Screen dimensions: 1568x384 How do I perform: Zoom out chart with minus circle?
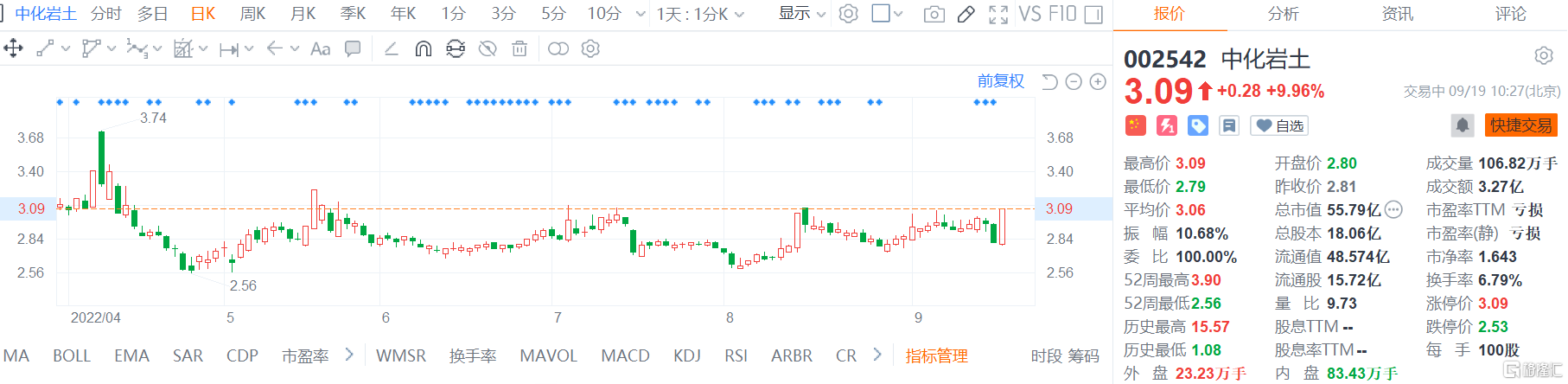click(x=1074, y=81)
